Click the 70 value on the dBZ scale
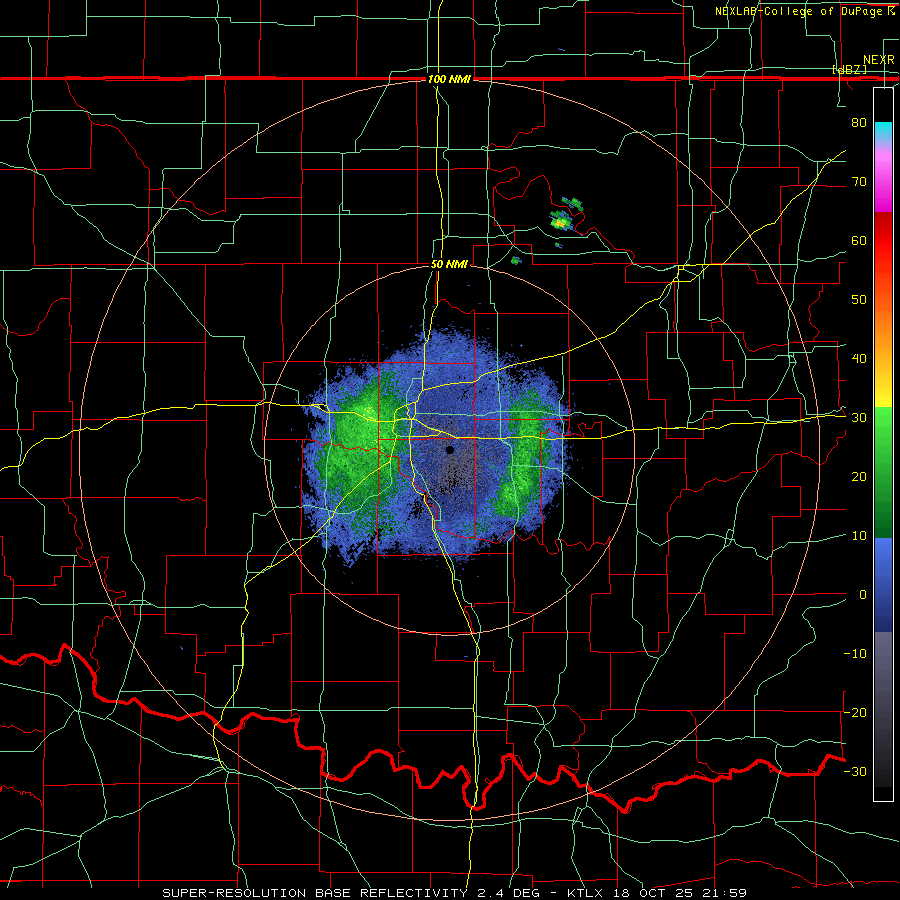The image size is (900, 900). pyautogui.click(x=859, y=182)
